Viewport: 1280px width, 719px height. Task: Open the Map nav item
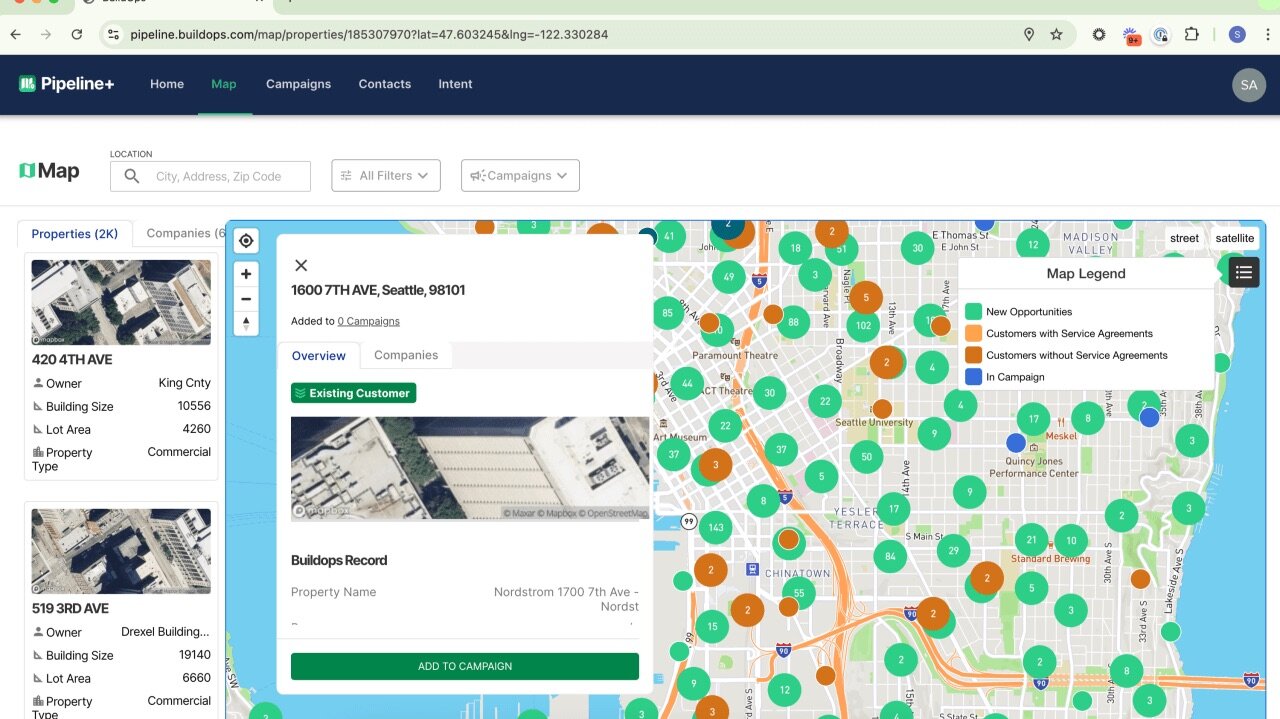pos(224,84)
